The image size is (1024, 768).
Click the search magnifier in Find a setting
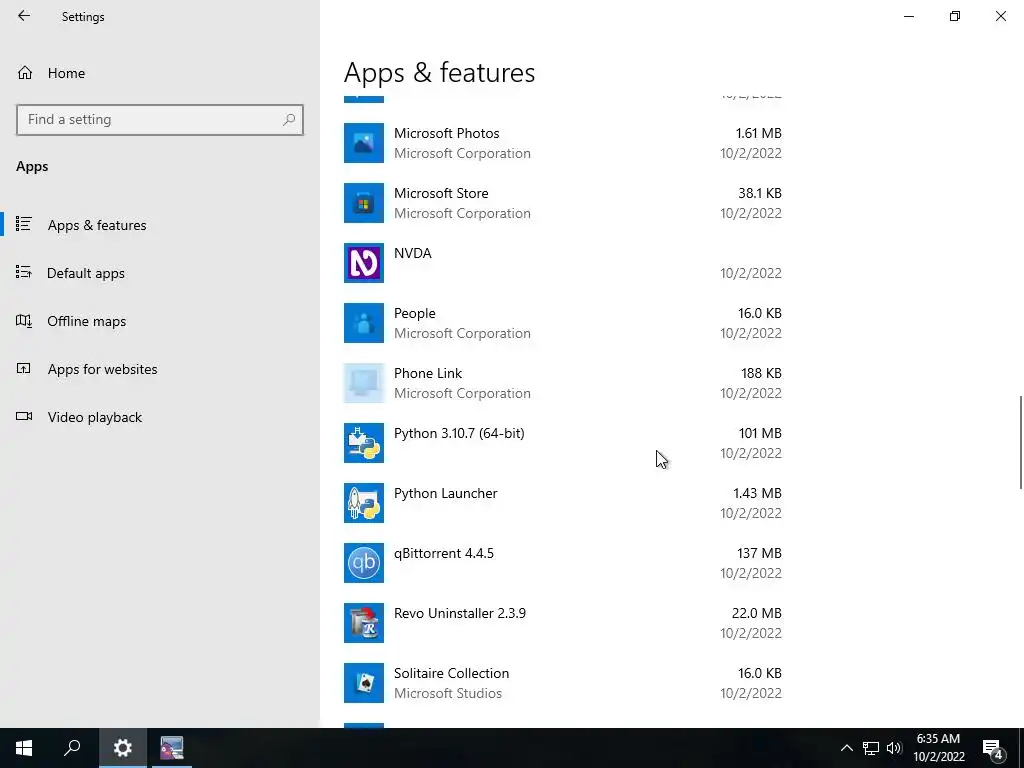(289, 120)
